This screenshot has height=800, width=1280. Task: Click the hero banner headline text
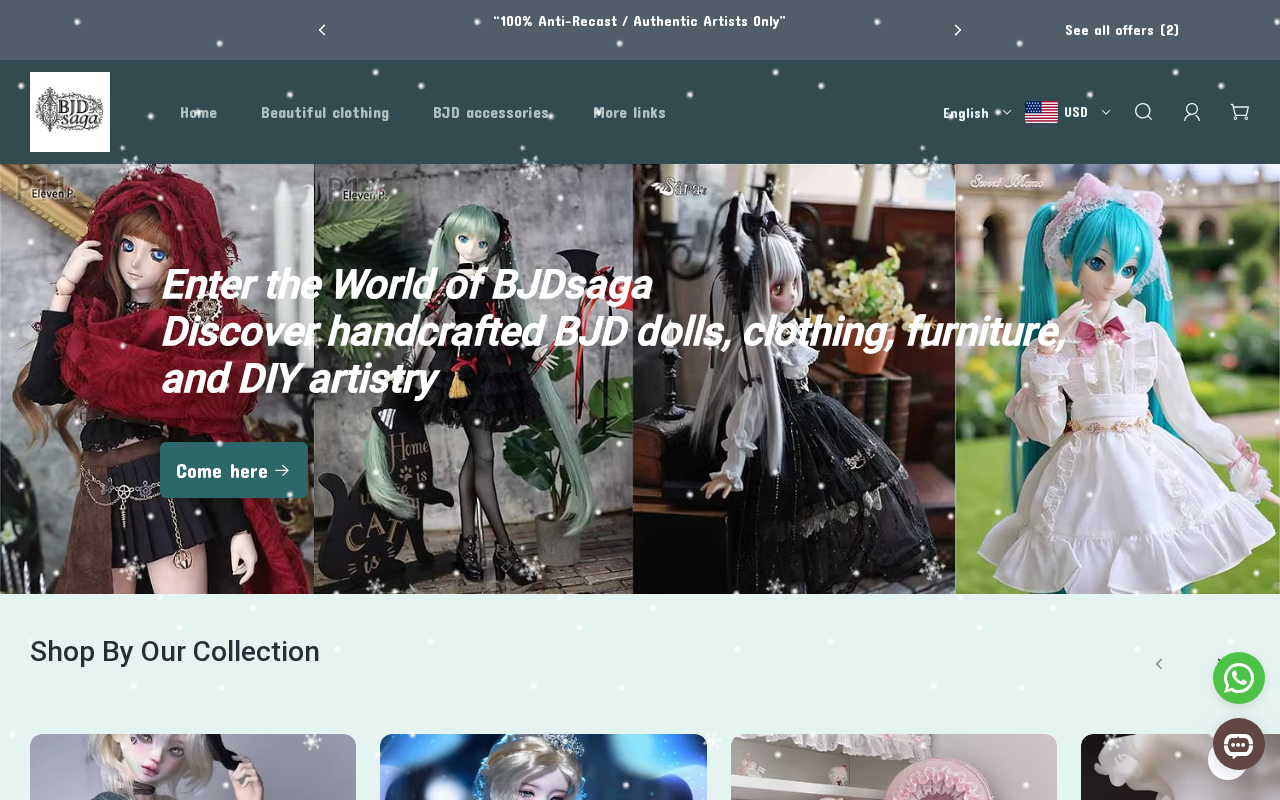(612, 332)
